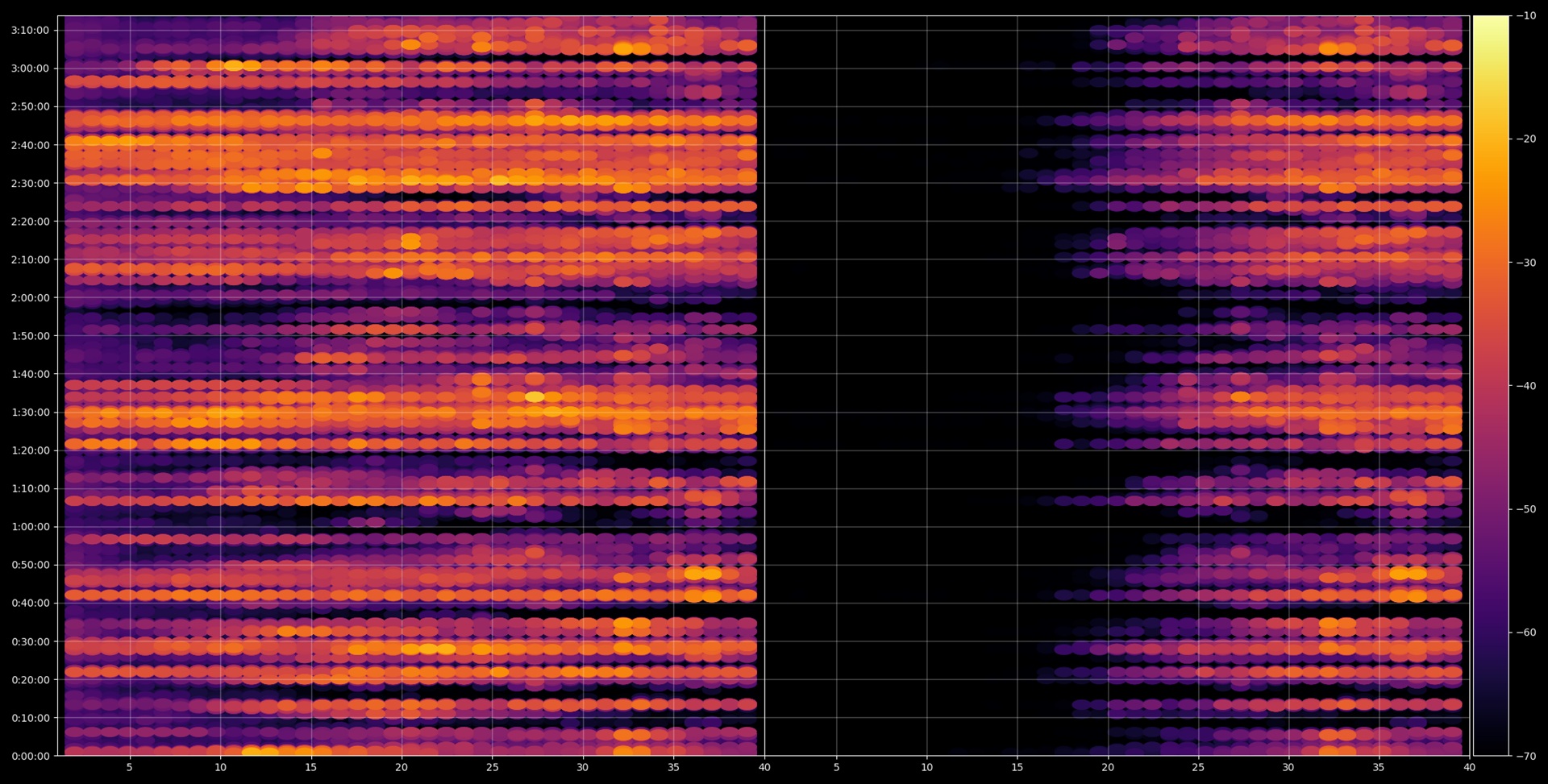Pick the 2:20:00 y-axis tick label

coord(30,222)
